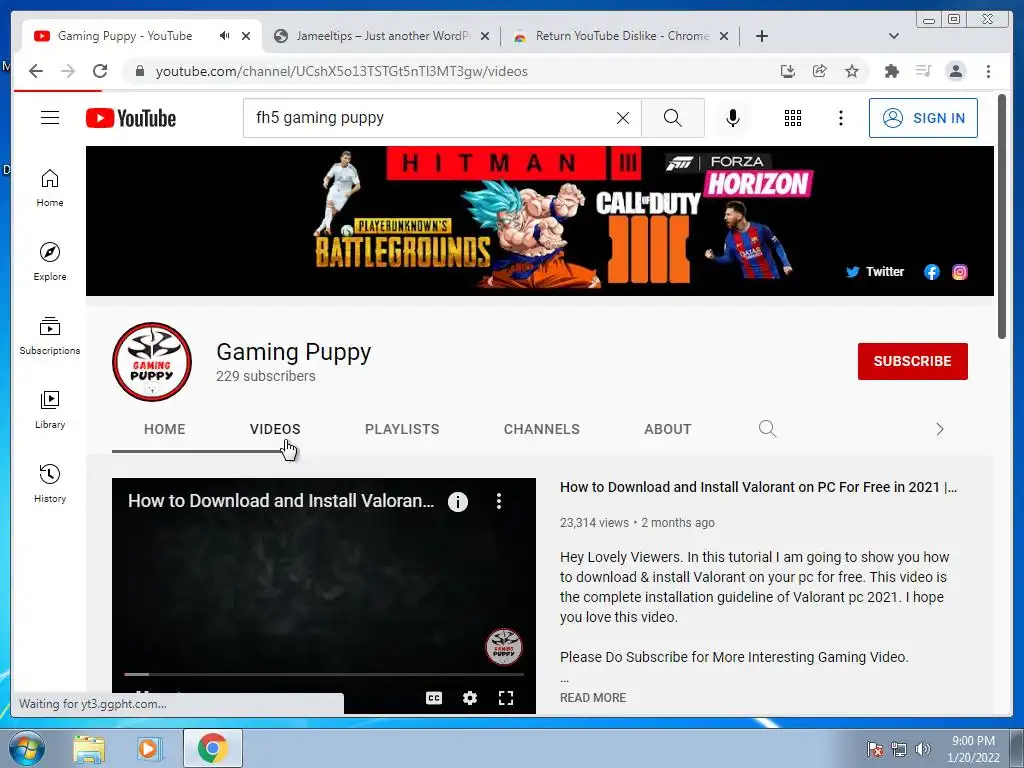Open the Action Center flag icon
The image size is (1024, 768).
pyautogui.click(x=874, y=748)
